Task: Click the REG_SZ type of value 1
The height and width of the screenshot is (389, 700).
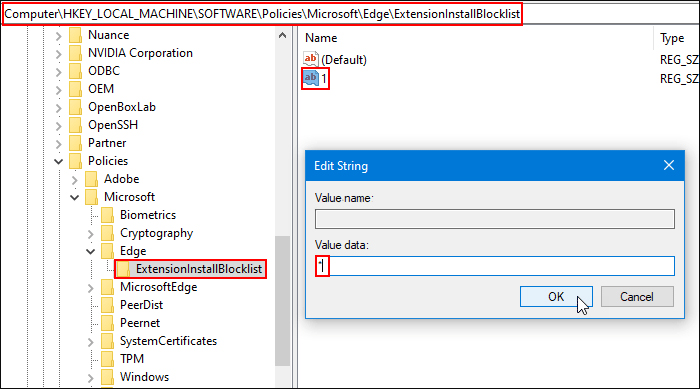Action: click(x=679, y=79)
